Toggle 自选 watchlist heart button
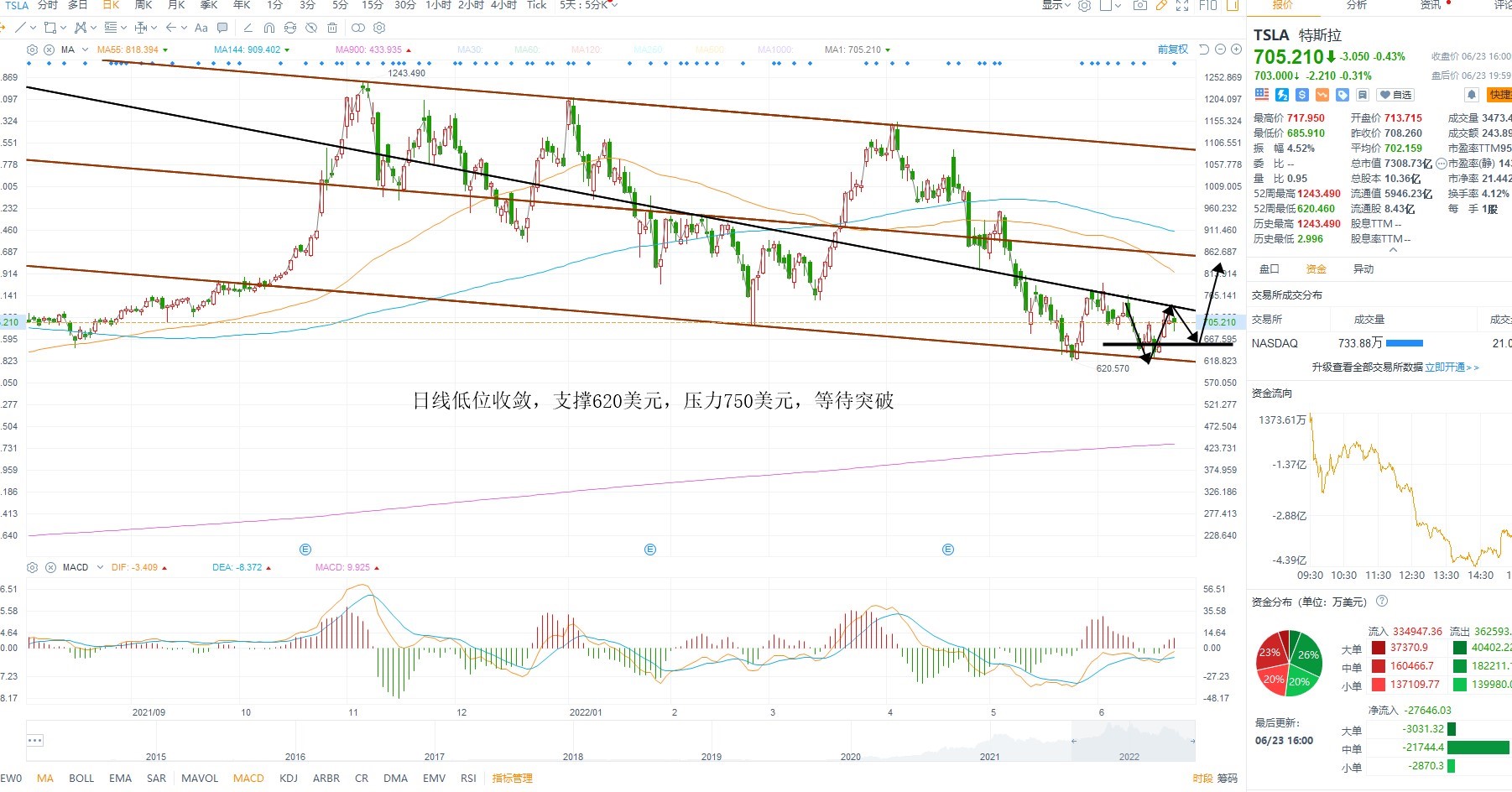1512x792 pixels. (x=1395, y=95)
